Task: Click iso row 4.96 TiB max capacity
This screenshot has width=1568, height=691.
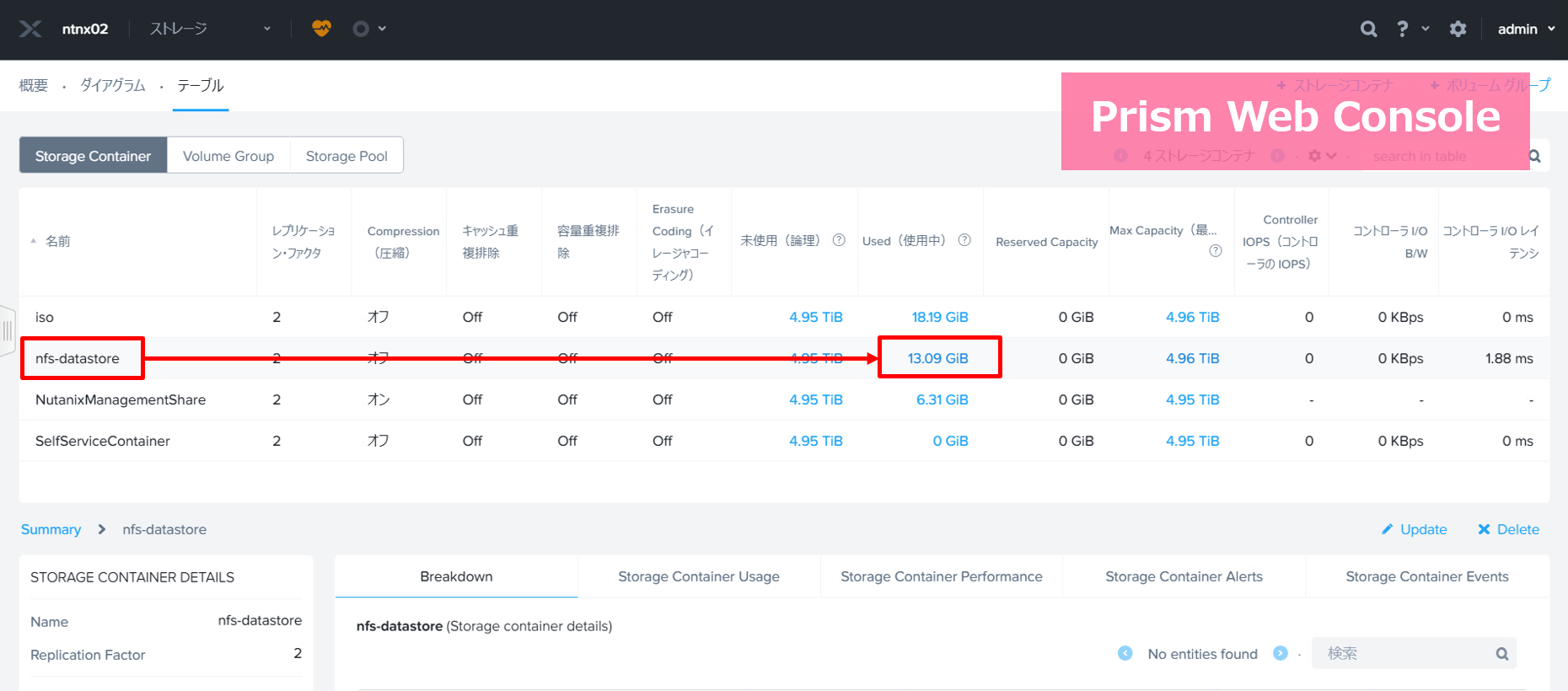Action: [x=1192, y=317]
